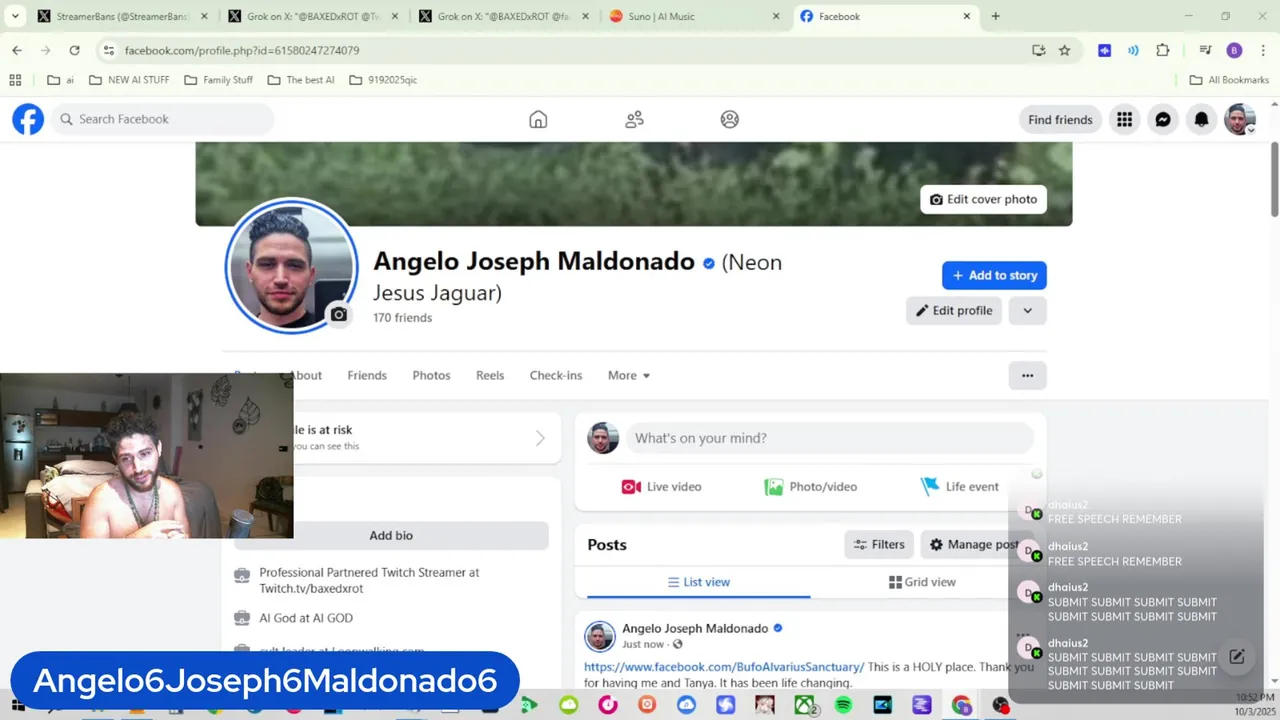Open Chrome three-dot menu
The image size is (1280, 720).
(x=1261, y=50)
